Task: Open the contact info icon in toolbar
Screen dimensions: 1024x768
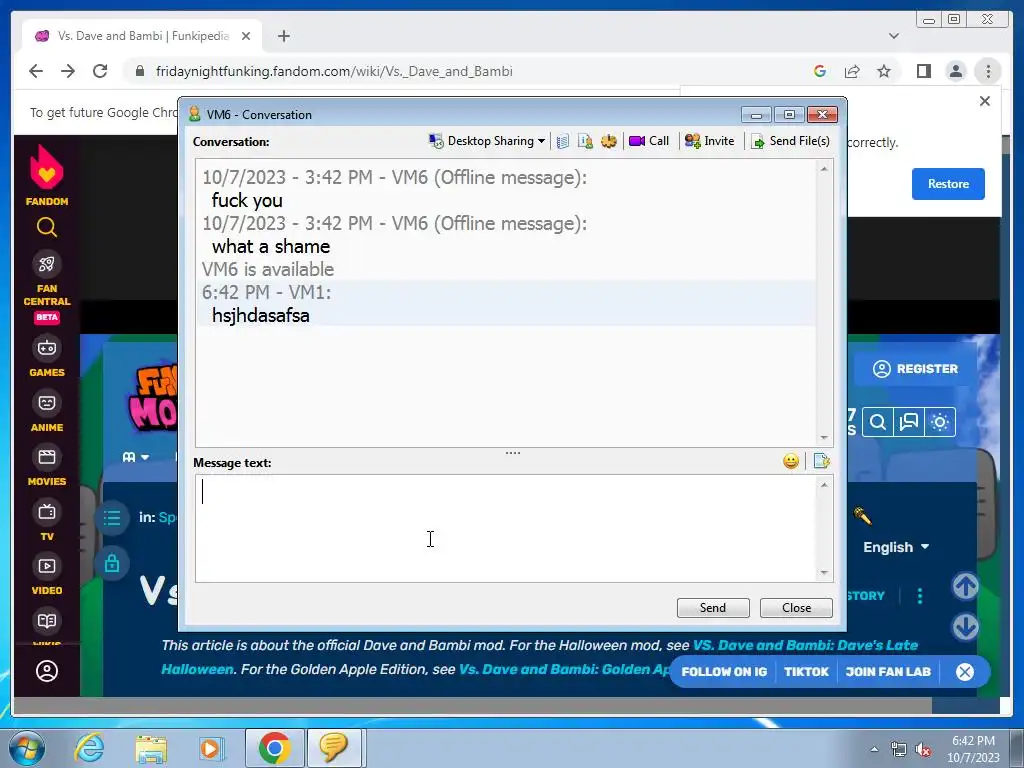Action: (585, 141)
